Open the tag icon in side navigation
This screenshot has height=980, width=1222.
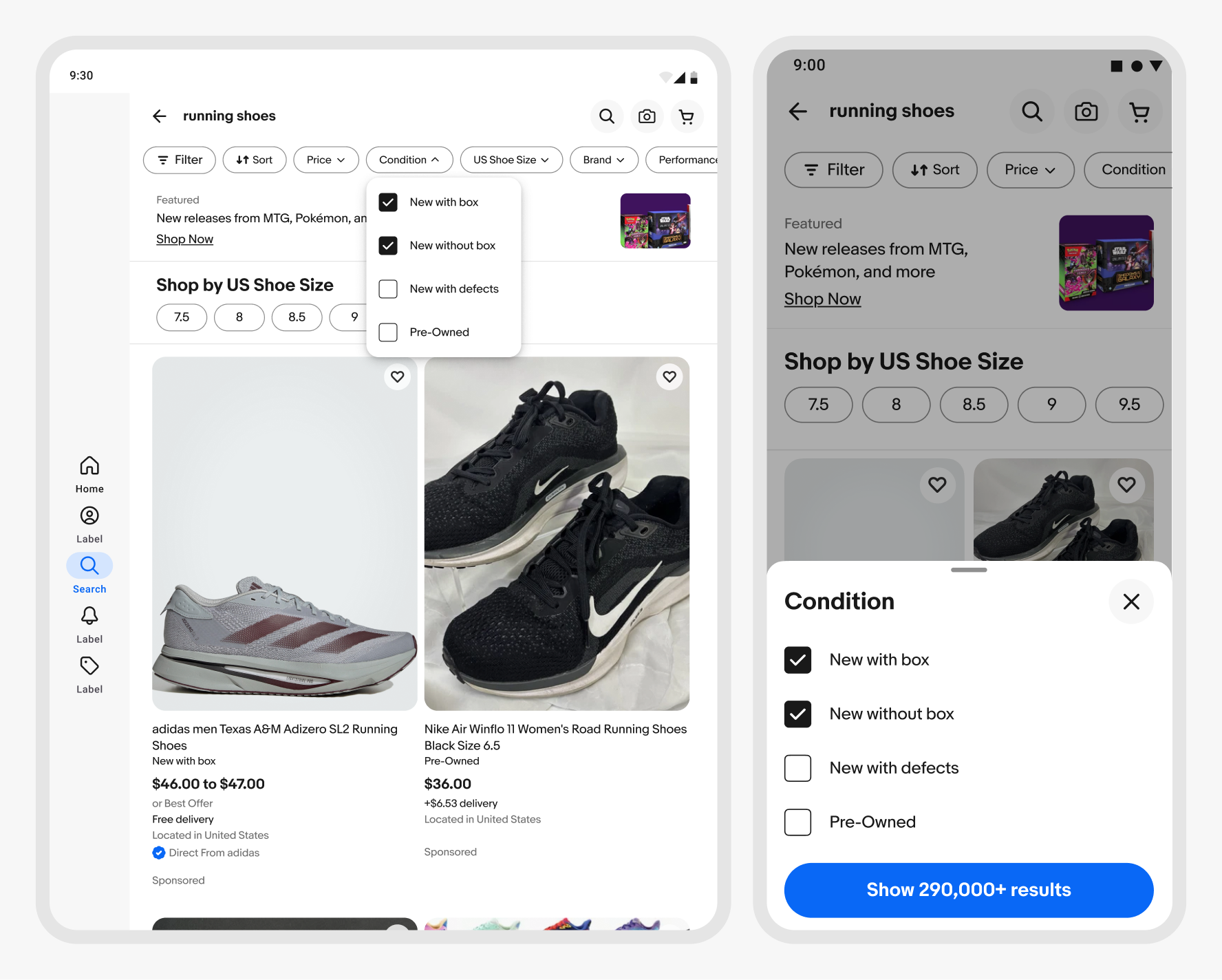(89, 675)
